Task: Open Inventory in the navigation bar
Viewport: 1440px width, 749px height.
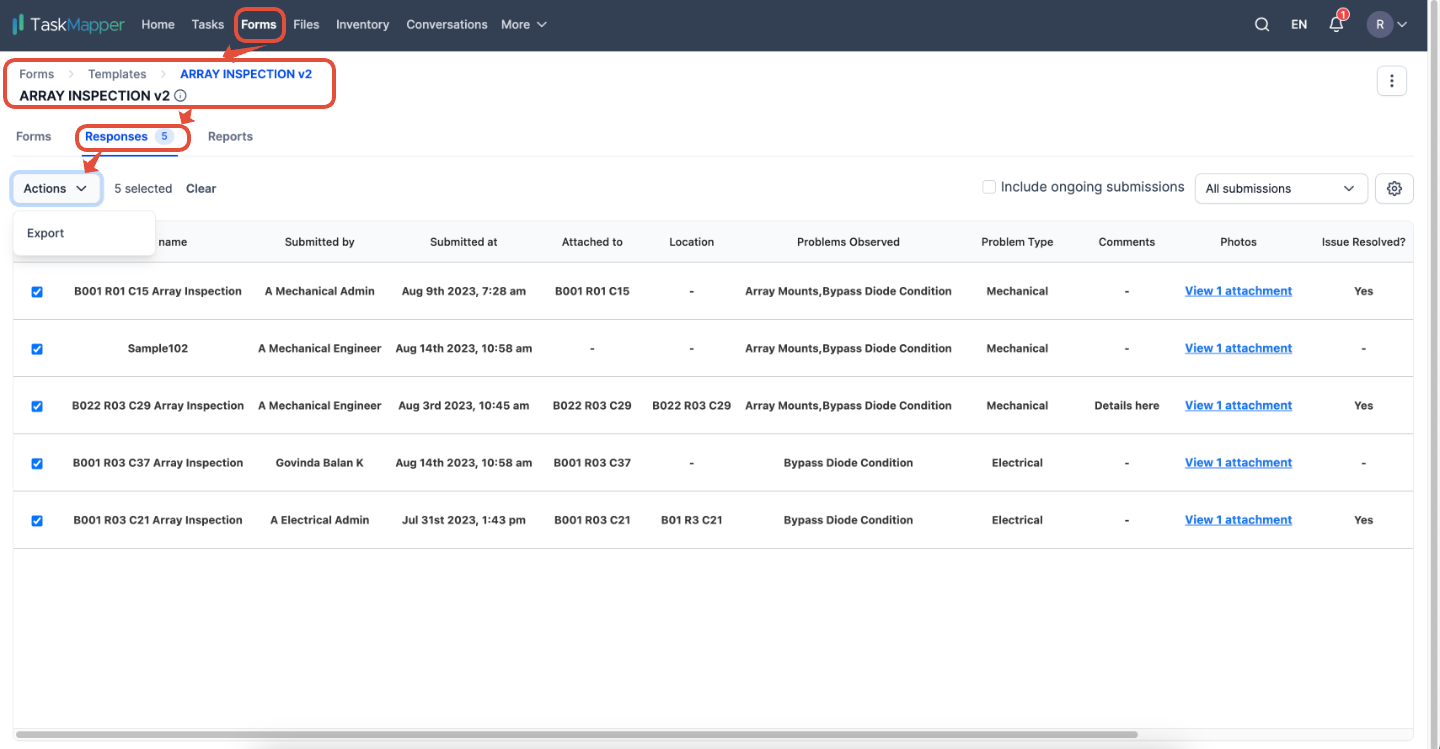Action: point(362,24)
